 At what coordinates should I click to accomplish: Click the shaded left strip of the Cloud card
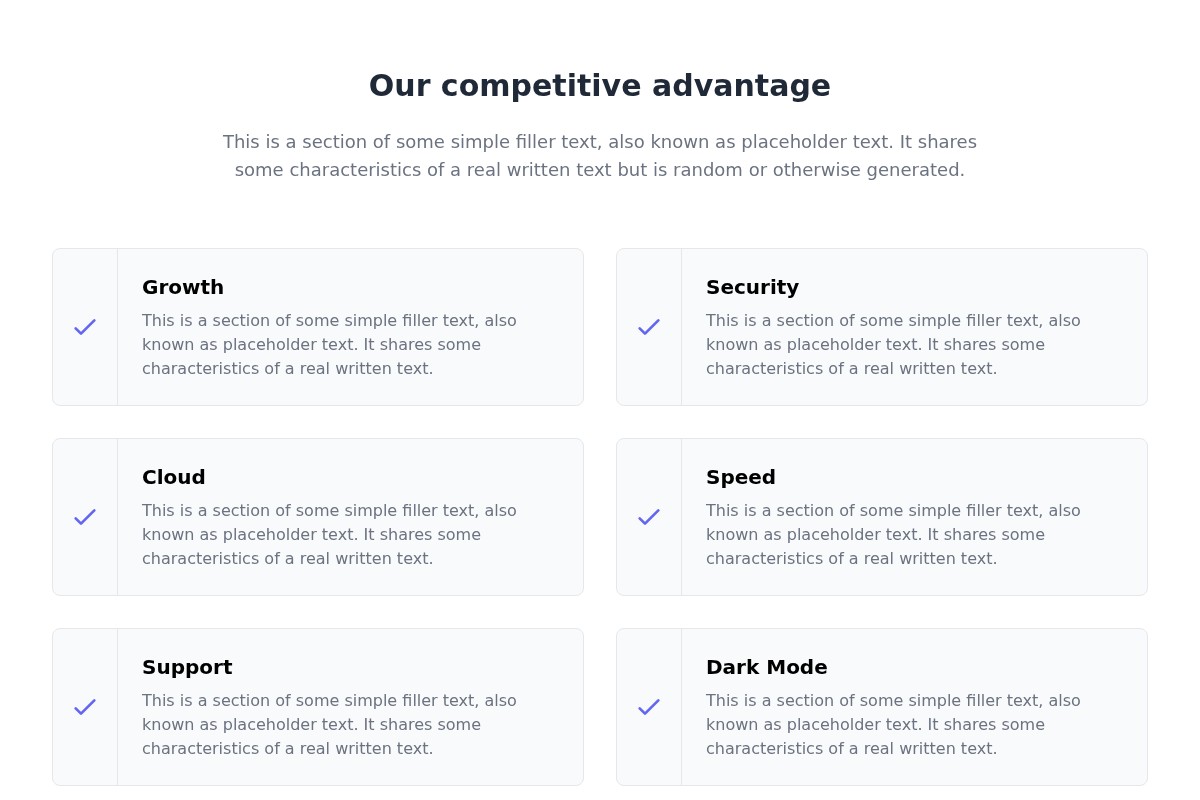click(85, 517)
